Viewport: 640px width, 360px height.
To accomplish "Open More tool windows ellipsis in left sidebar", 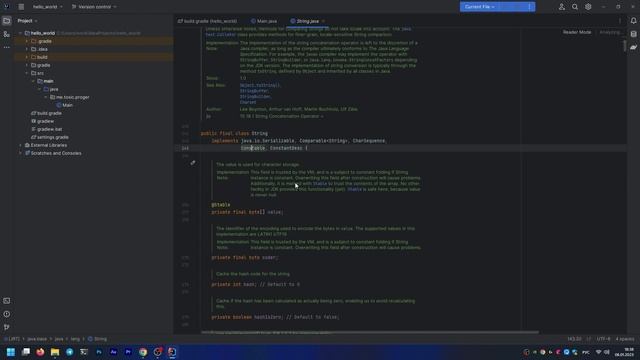I will [7, 47].
